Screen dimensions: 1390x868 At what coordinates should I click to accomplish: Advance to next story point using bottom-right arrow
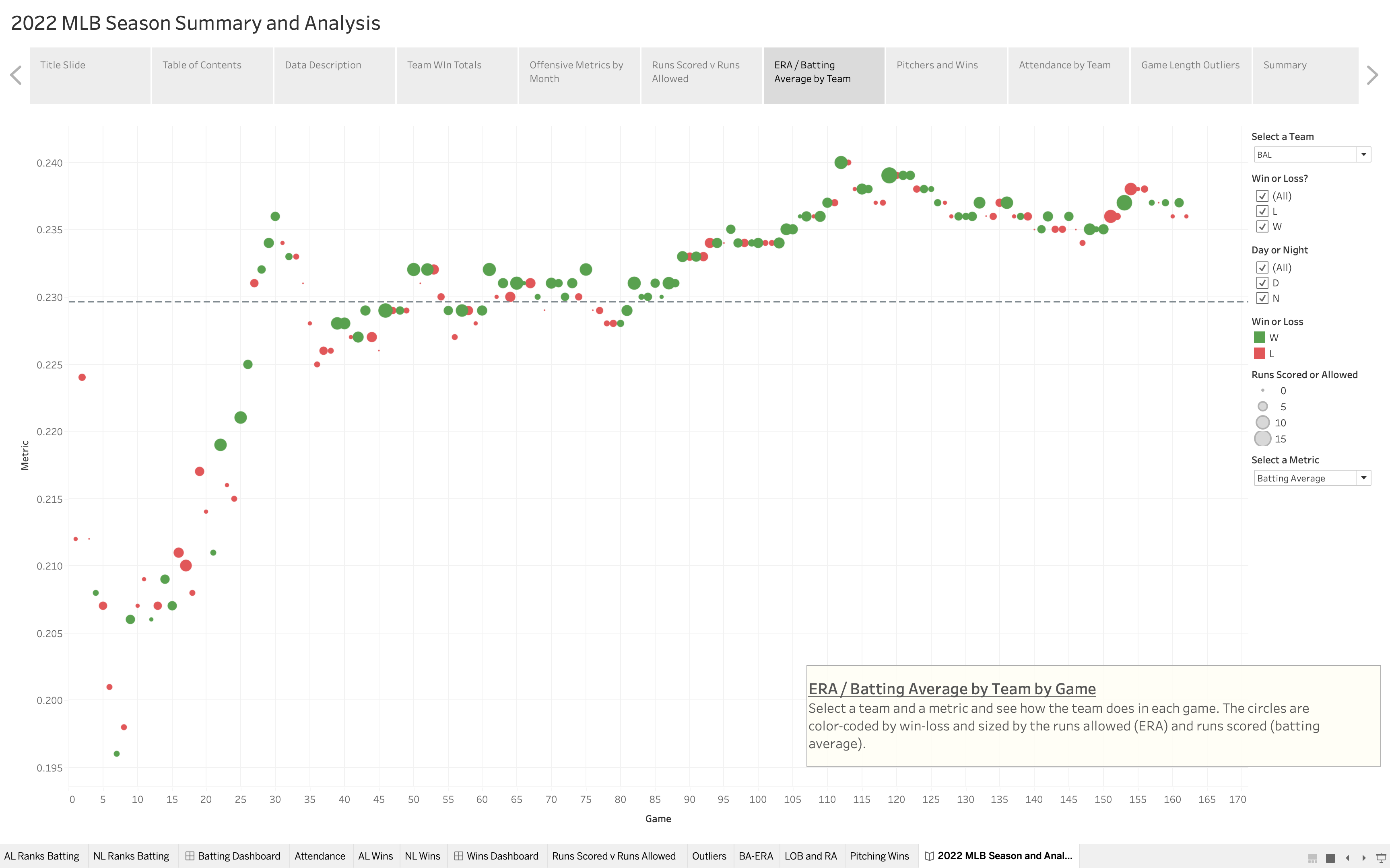coord(1364,859)
